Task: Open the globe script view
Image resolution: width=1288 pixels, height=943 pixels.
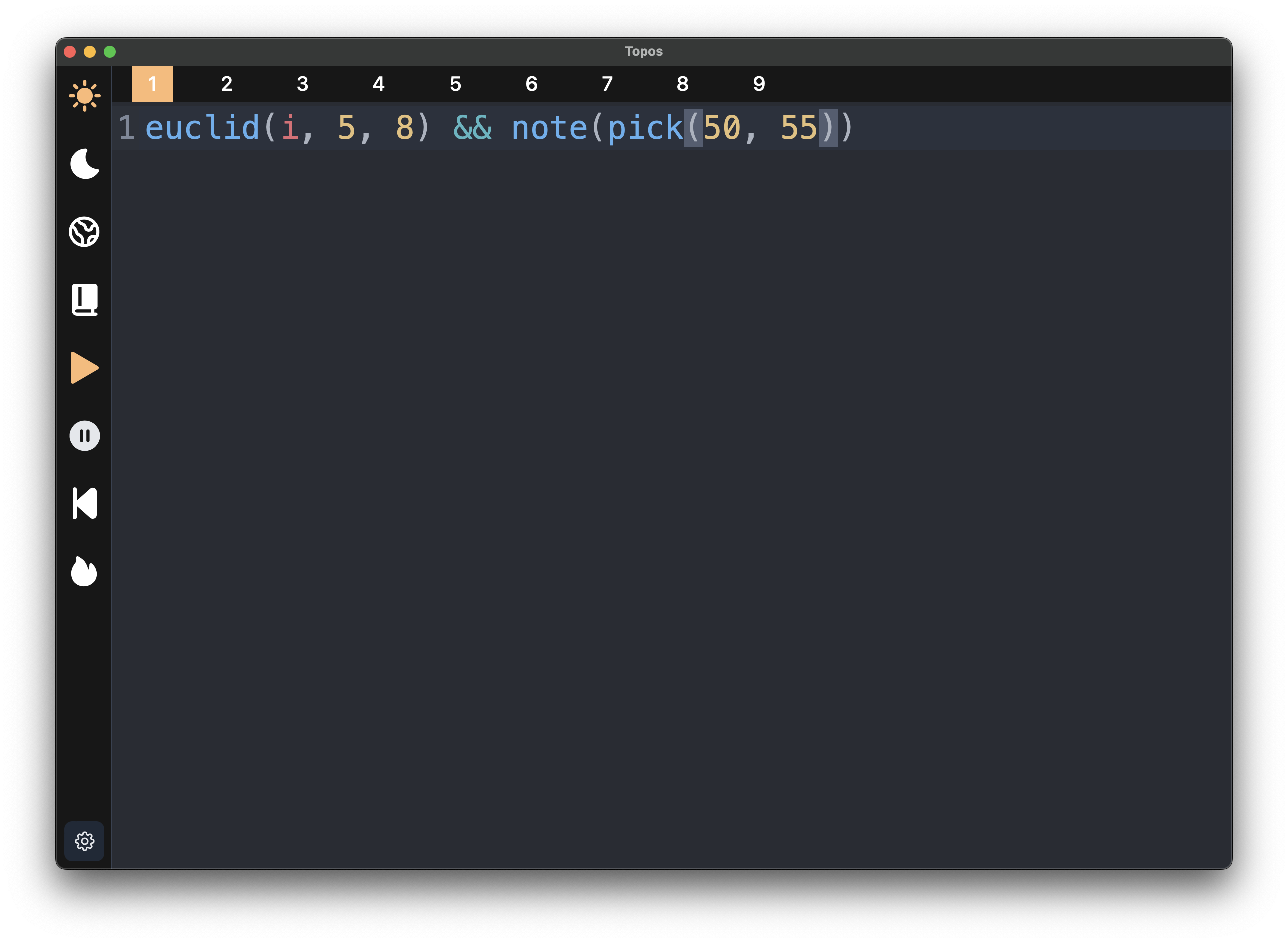Action: pos(84,232)
